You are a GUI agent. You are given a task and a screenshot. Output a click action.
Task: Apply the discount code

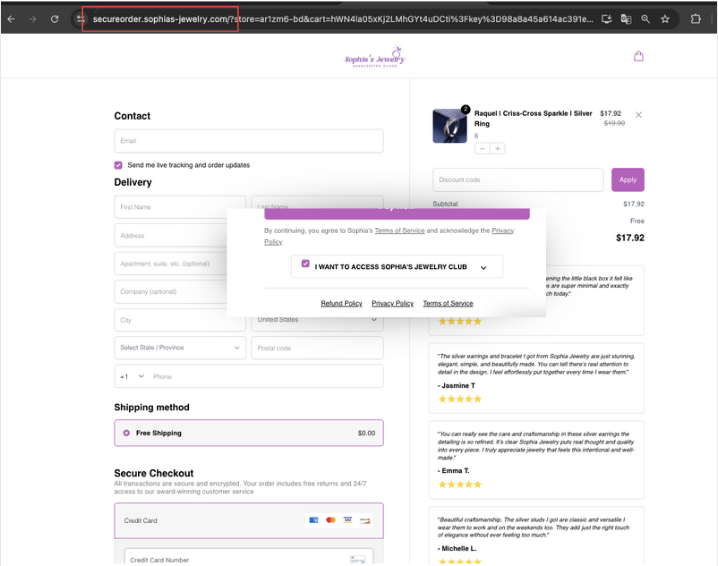(628, 180)
